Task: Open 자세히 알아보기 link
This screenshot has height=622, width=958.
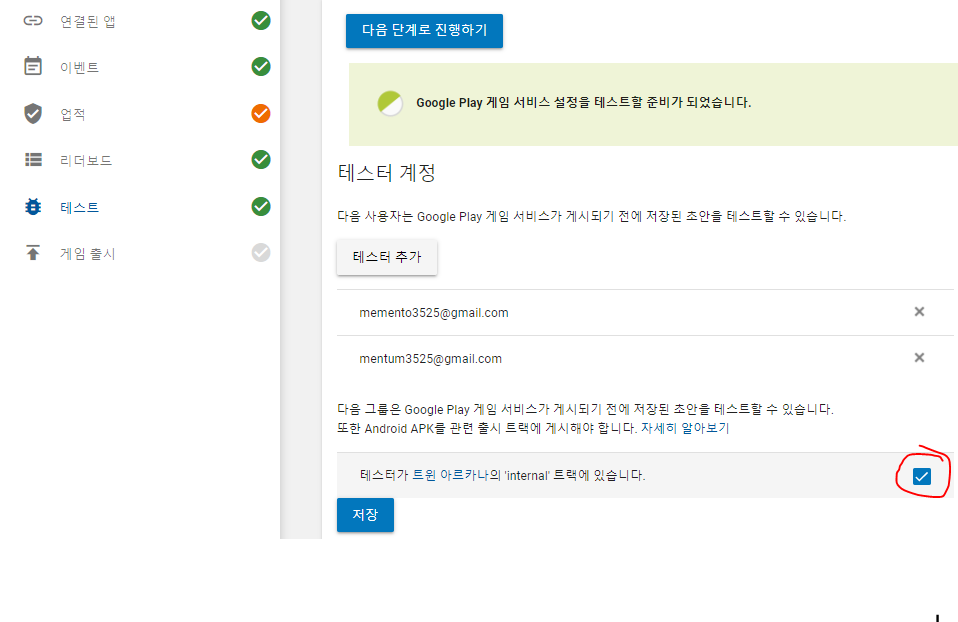Action: [x=685, y=428]
